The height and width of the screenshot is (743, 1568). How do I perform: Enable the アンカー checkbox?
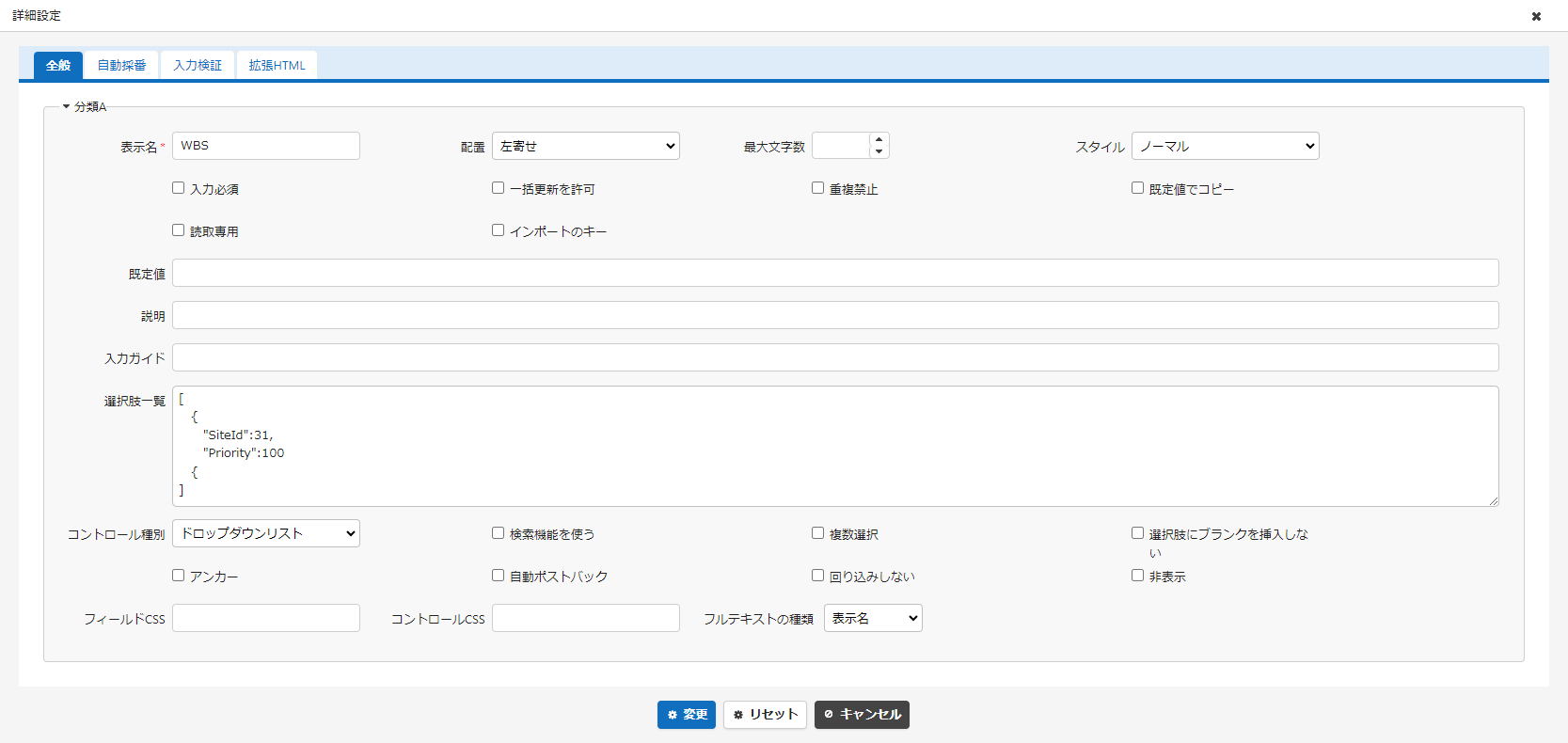pyautogui.click(x=178, y=576)
